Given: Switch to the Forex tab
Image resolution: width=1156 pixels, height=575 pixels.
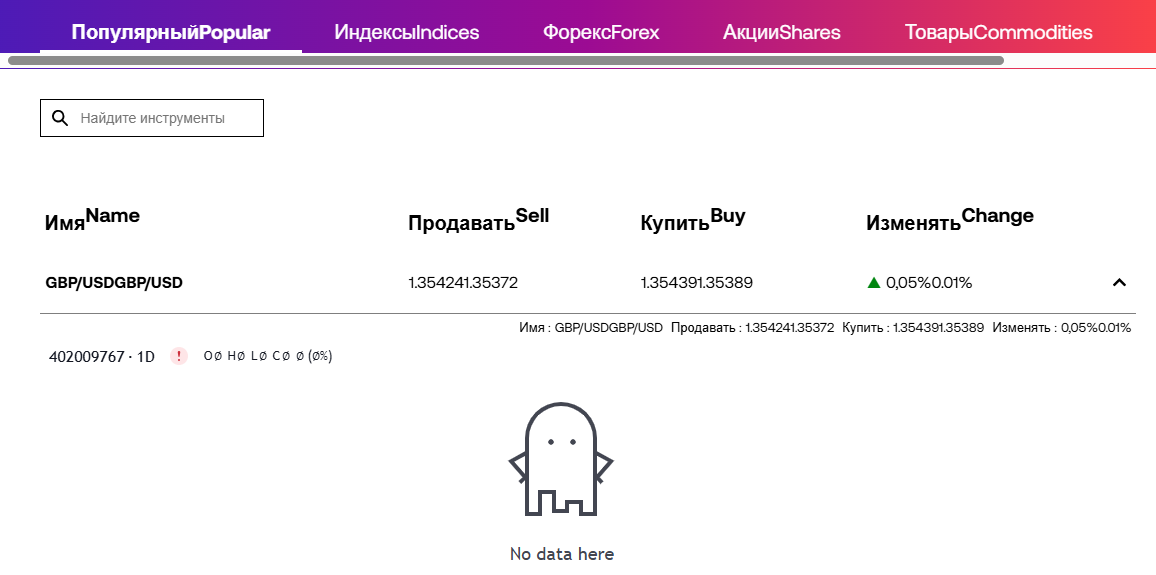Looking at the screenshot, I should click(602, 32).
